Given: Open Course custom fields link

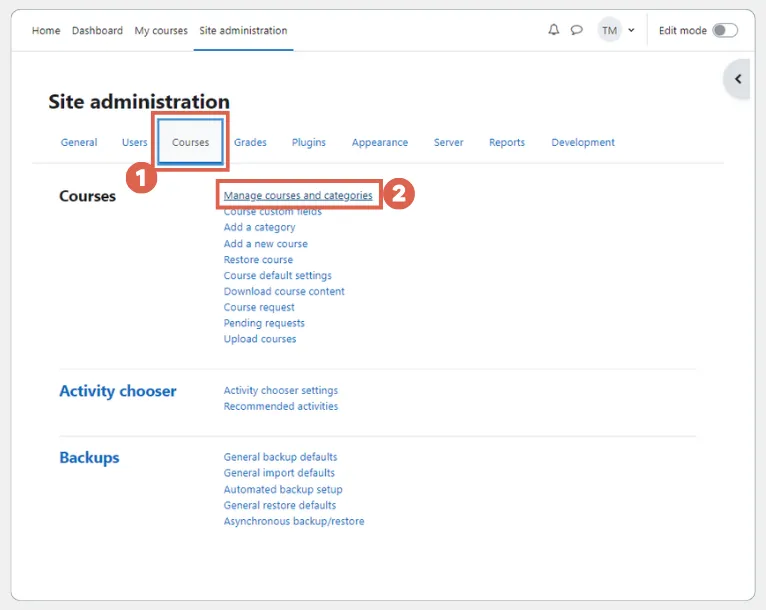Looking at the screenshot, I should point(273,211).
